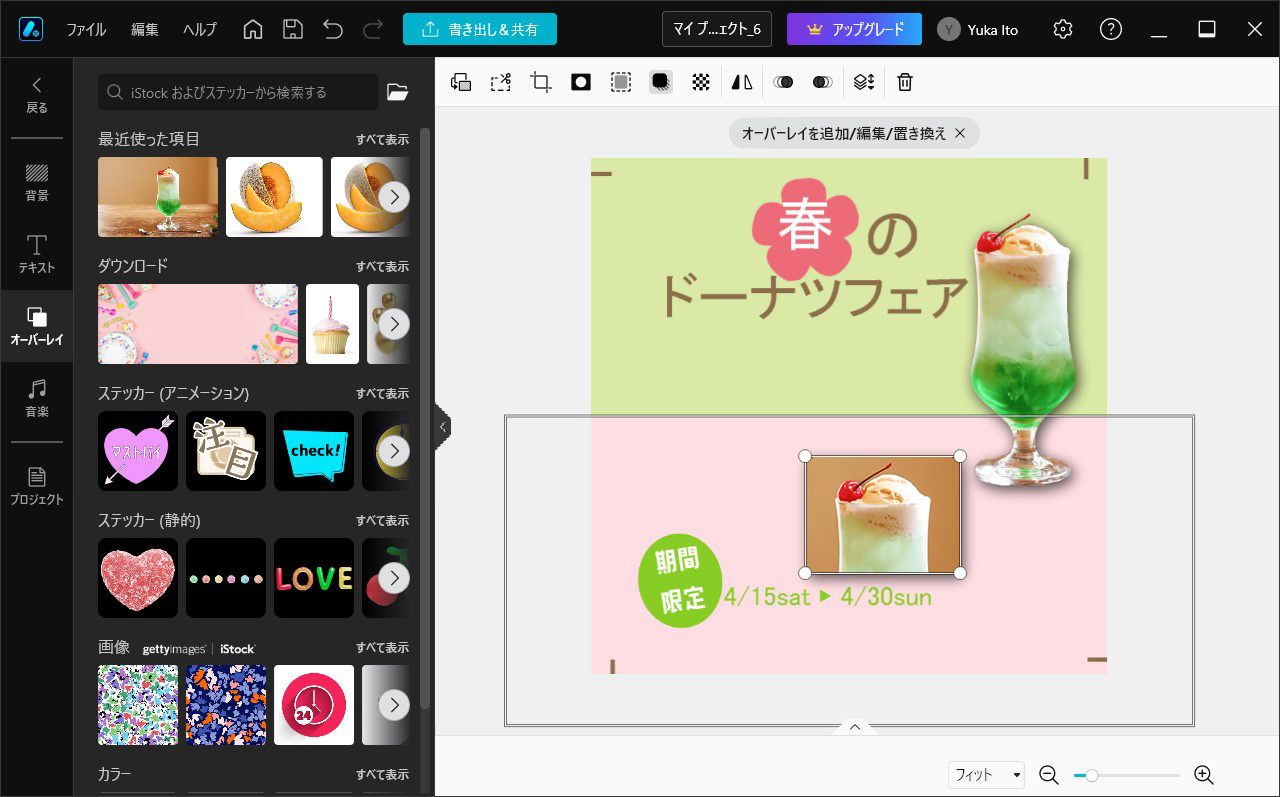This screenshot has height=797, width=1280.
Task: Select the crop tool
Action: click(x=541, y=82)
